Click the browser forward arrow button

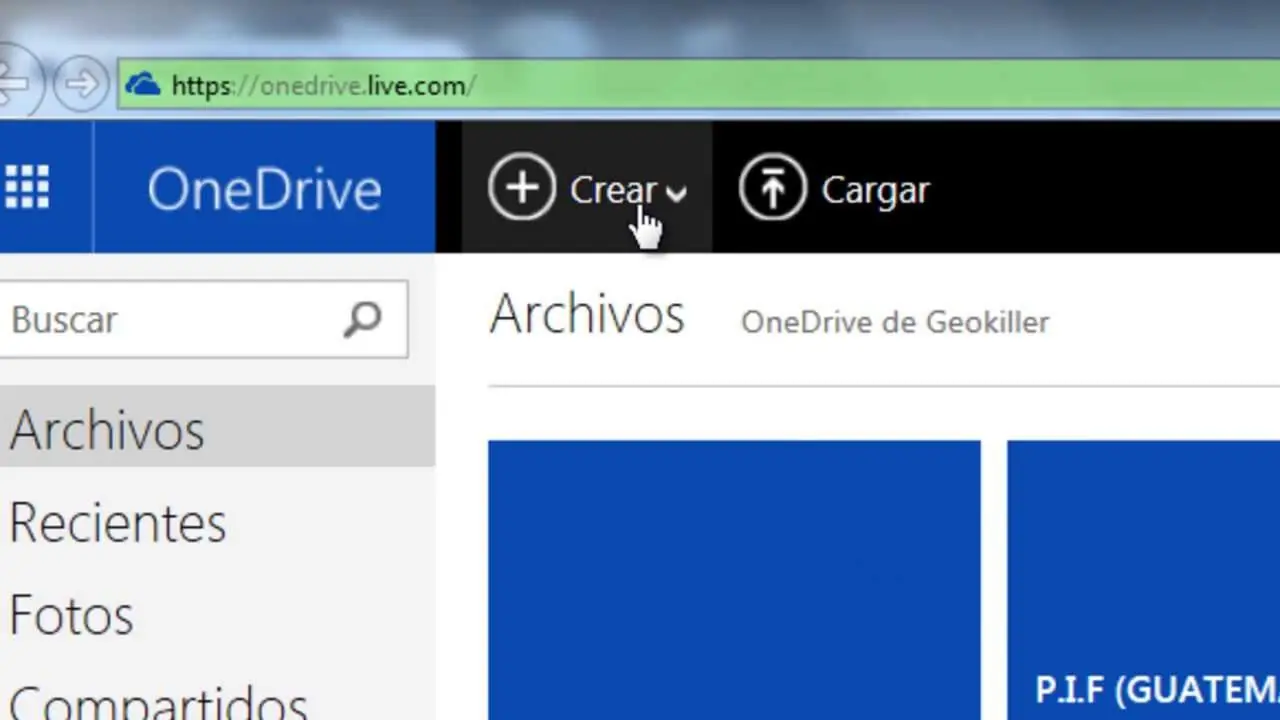[81, 84]
